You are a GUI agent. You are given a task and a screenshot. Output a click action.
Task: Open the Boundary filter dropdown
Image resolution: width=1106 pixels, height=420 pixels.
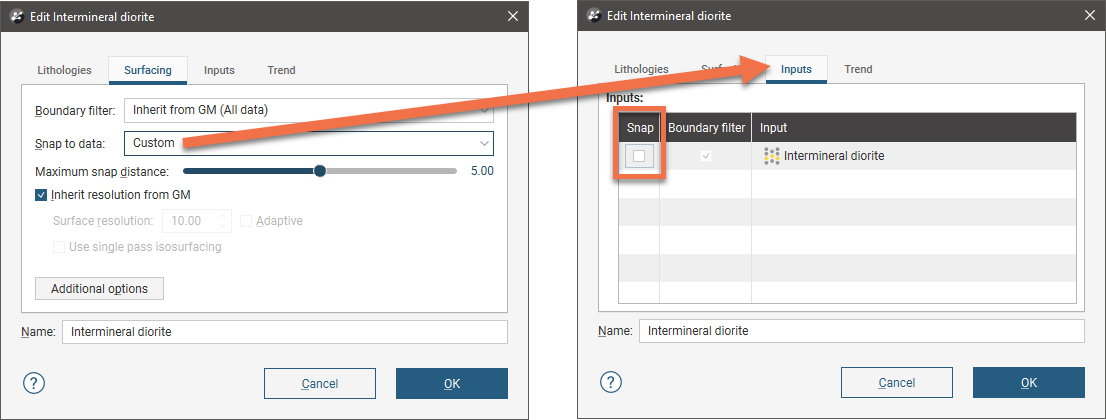click(309, 110)
